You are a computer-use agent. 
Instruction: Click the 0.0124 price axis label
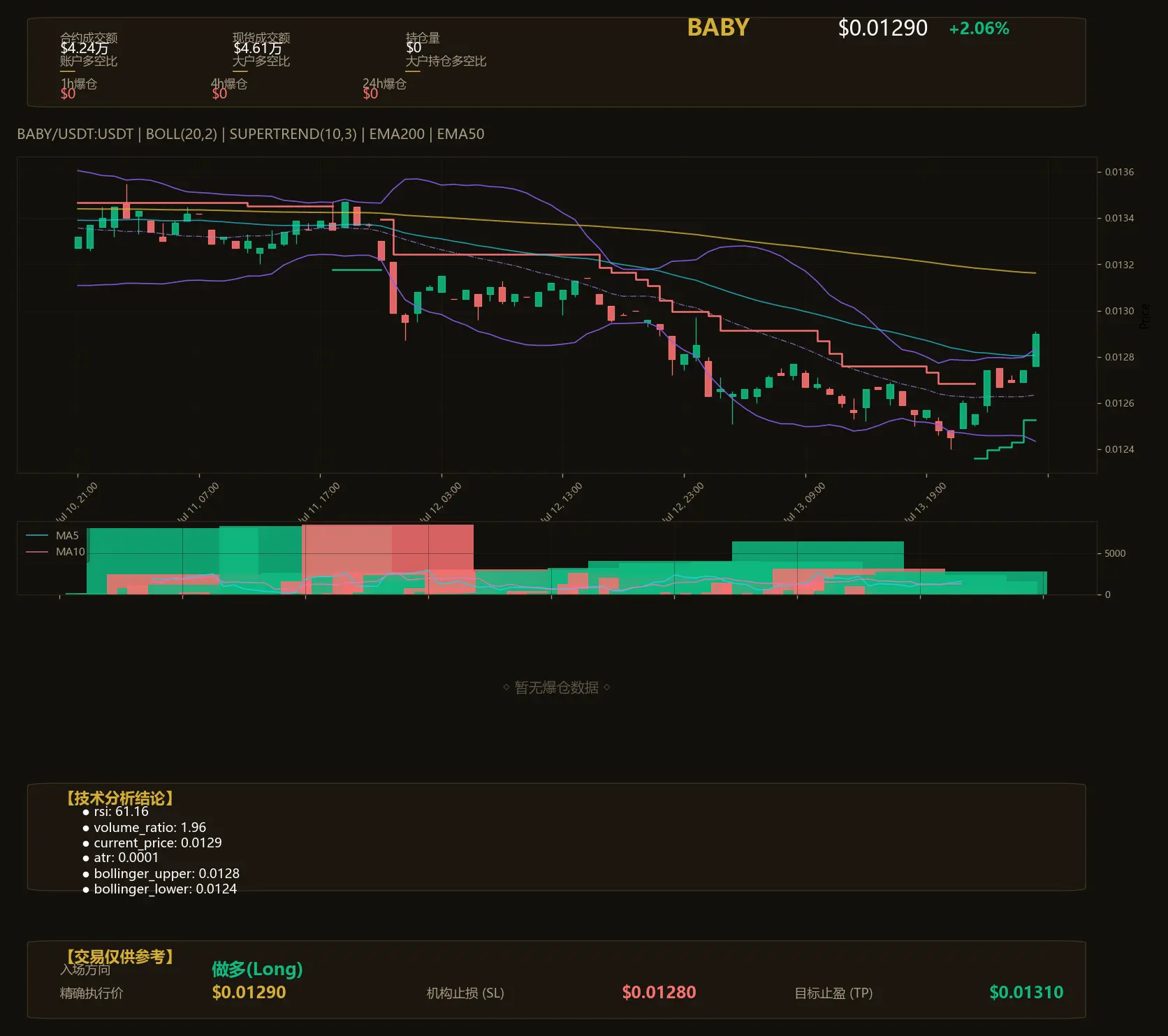pos(1119,449)
